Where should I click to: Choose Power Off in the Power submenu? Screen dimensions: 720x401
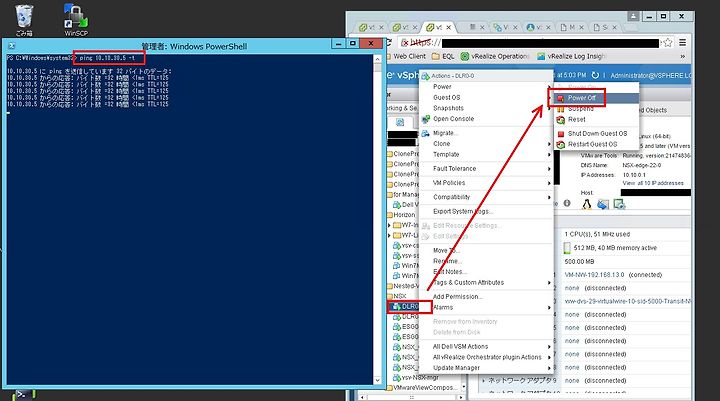tap(581, 98)
